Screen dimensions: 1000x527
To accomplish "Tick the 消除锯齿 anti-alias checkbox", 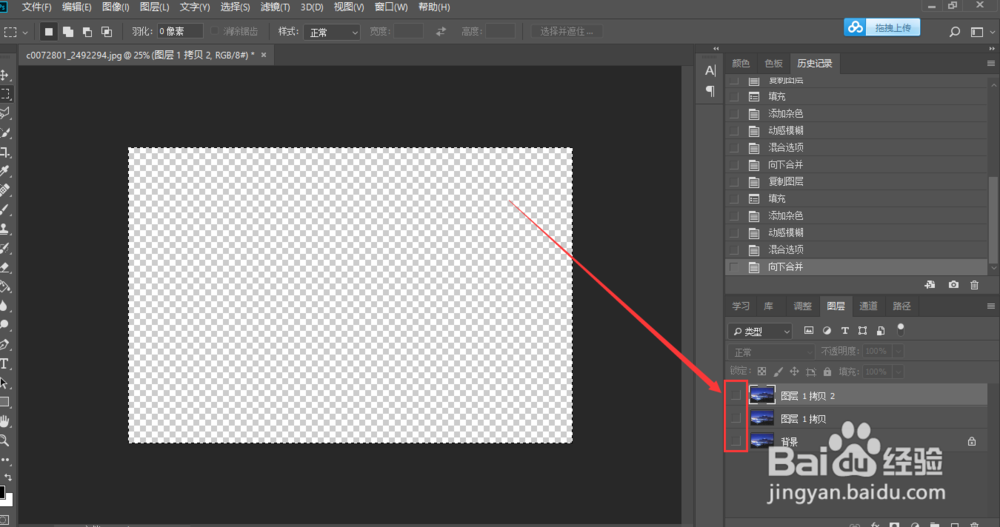I will click(x=214, y=31).
